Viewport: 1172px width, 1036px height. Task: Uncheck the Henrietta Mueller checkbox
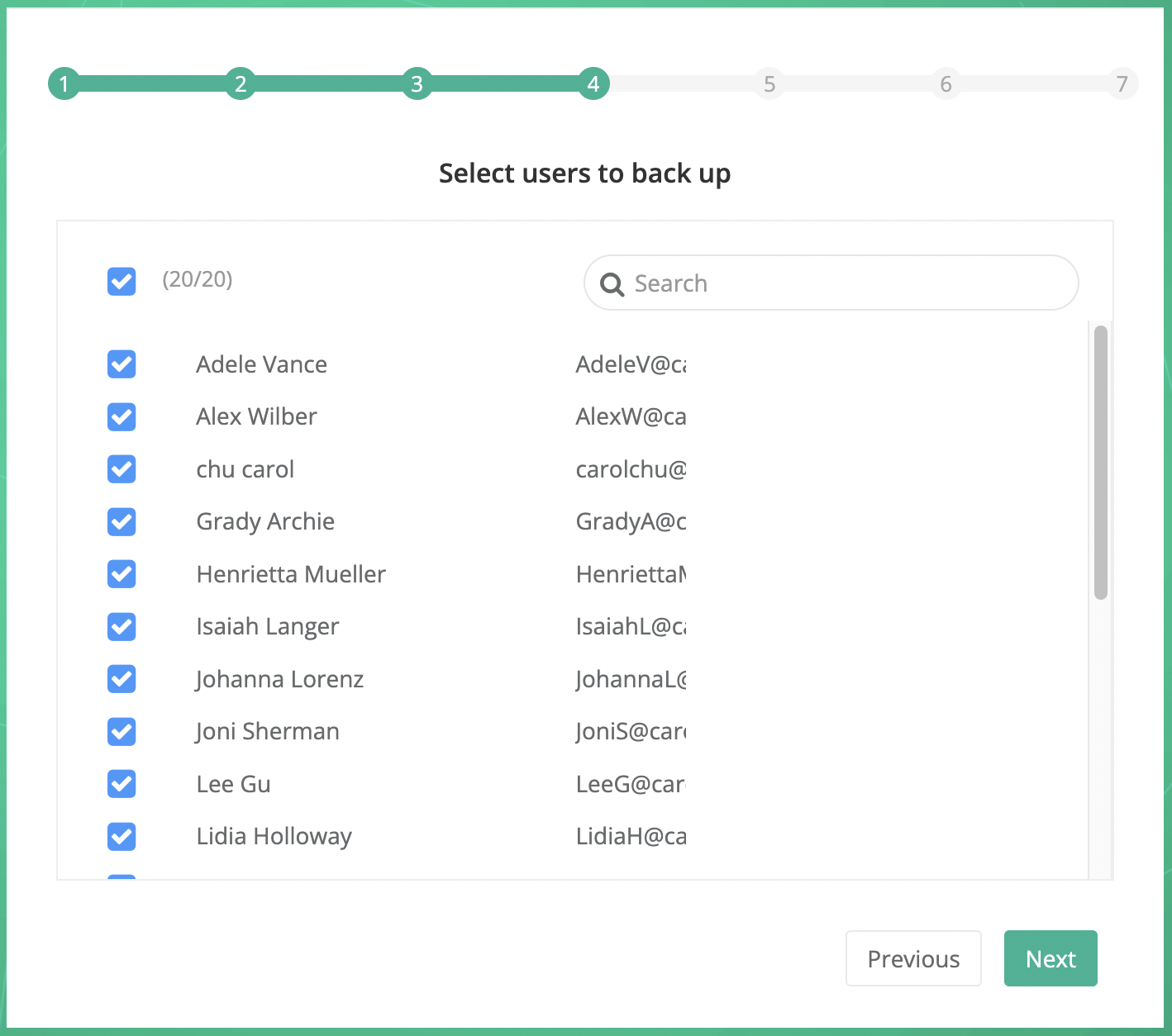(x=121, y=573)
